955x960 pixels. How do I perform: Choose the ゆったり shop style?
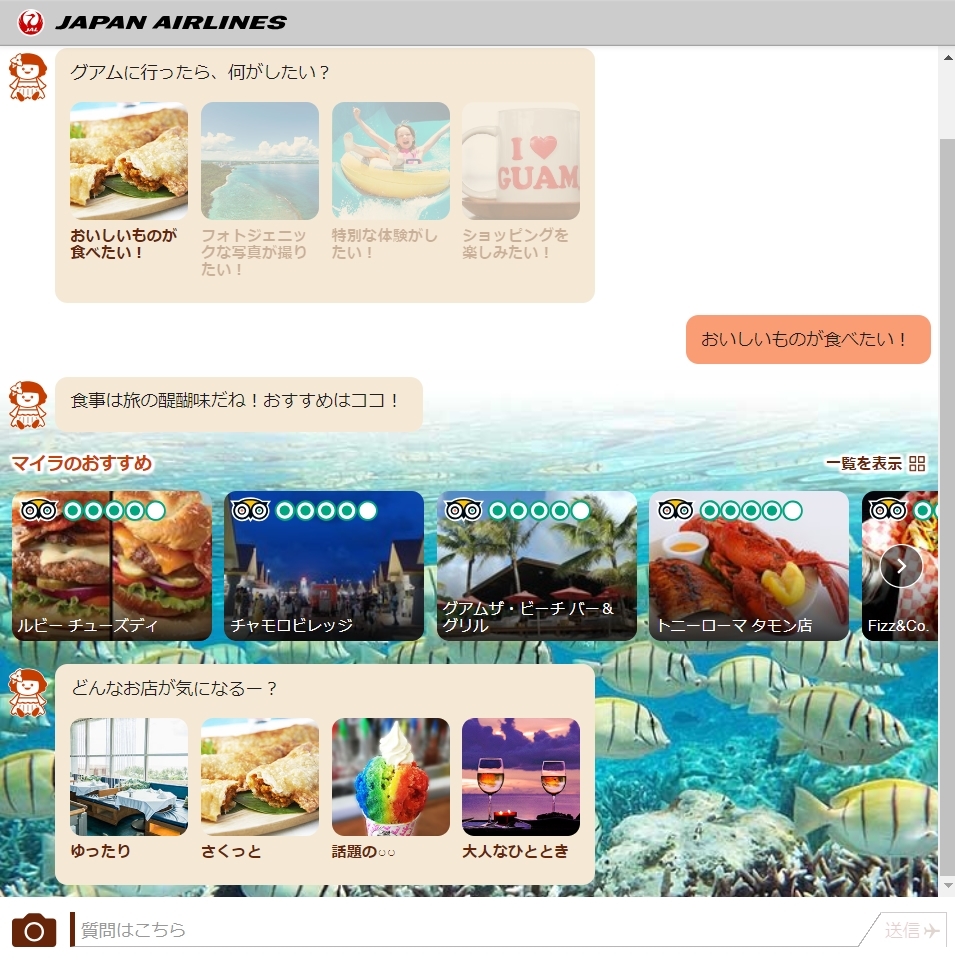pyautogui.click(x=129, y=789)
